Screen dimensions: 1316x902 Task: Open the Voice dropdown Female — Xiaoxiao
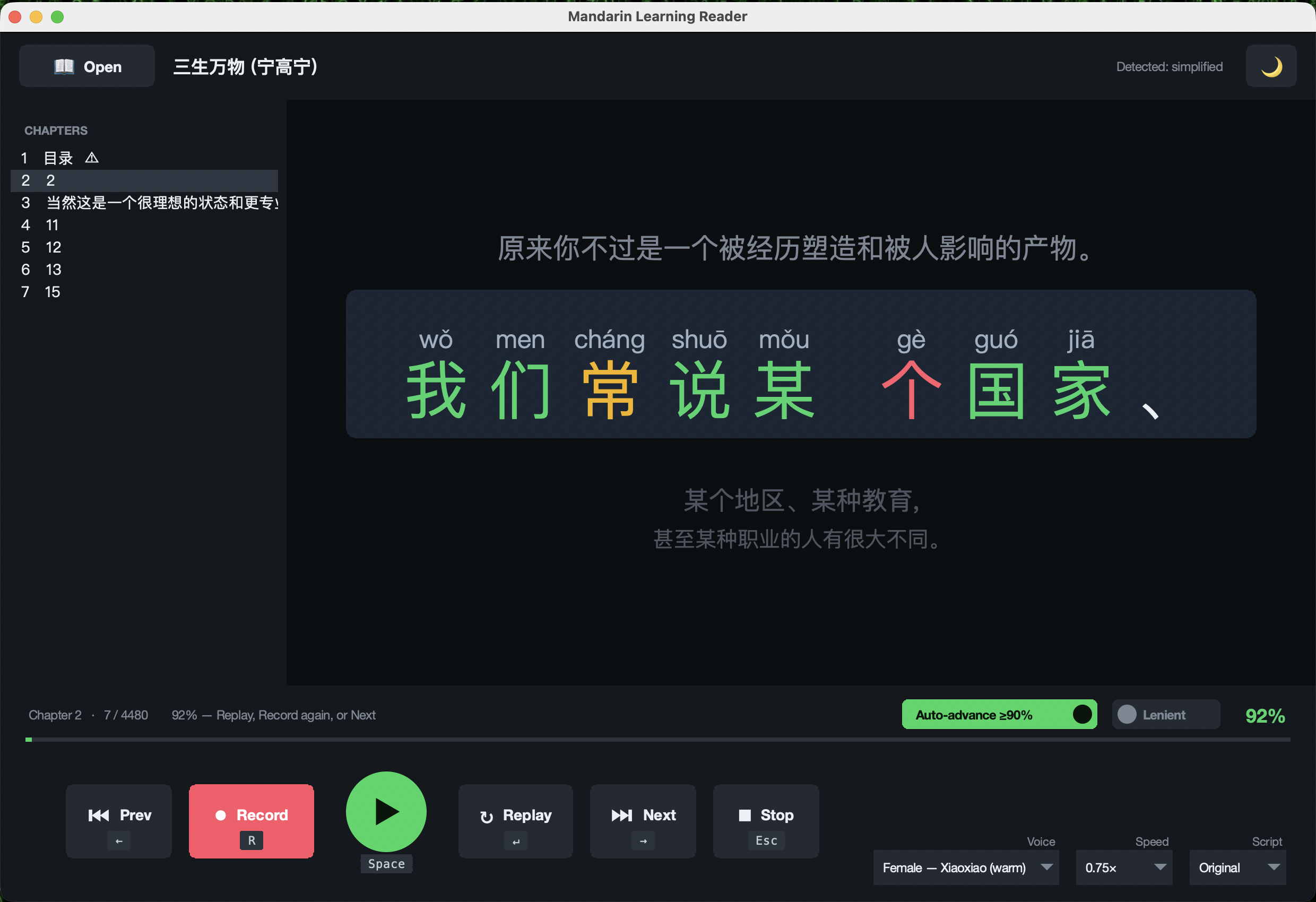[966, 868]
